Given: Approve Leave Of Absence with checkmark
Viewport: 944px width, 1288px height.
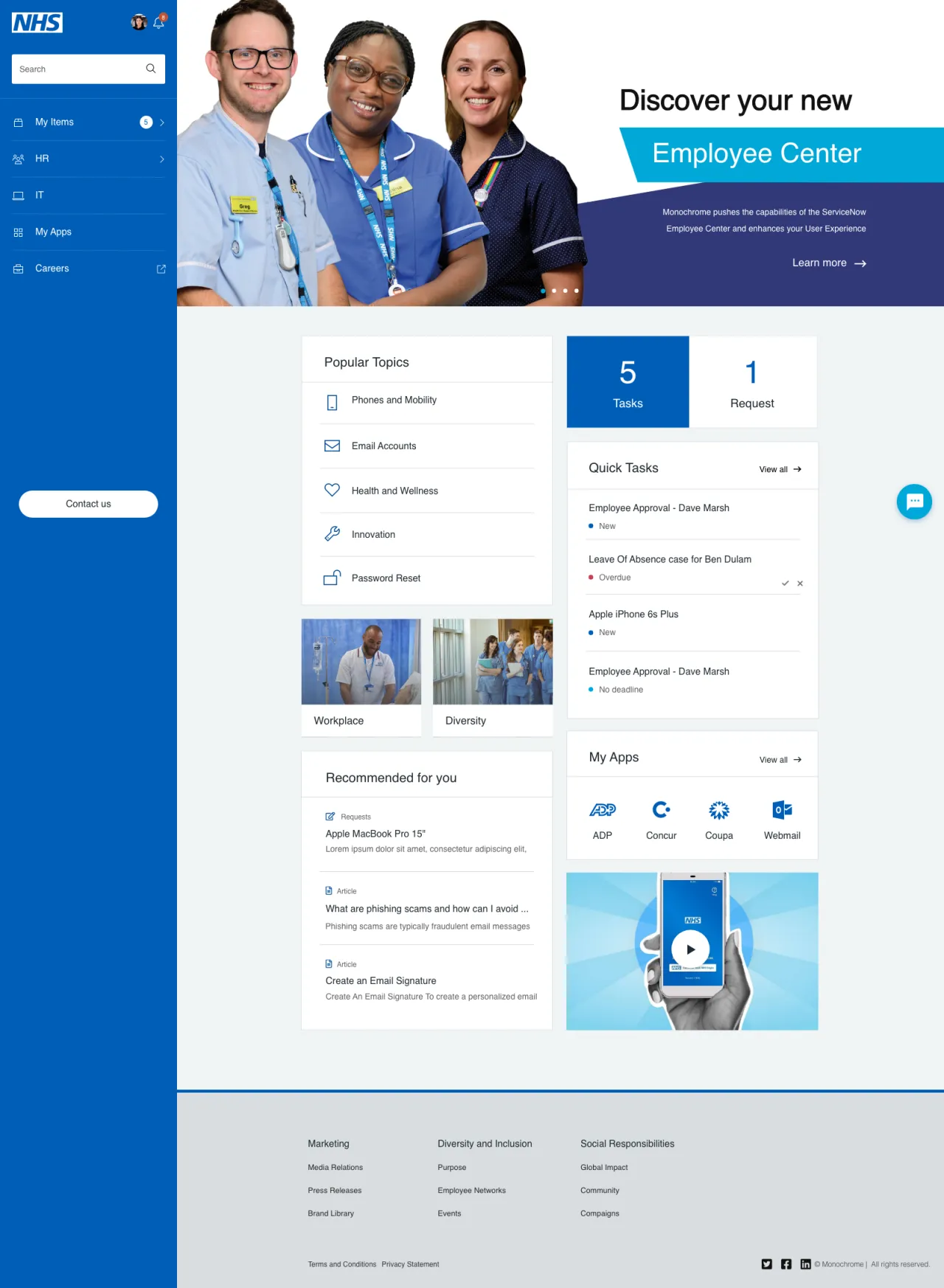Looking at the screenshot, I should pyautogui.click(x=785, y=584).
